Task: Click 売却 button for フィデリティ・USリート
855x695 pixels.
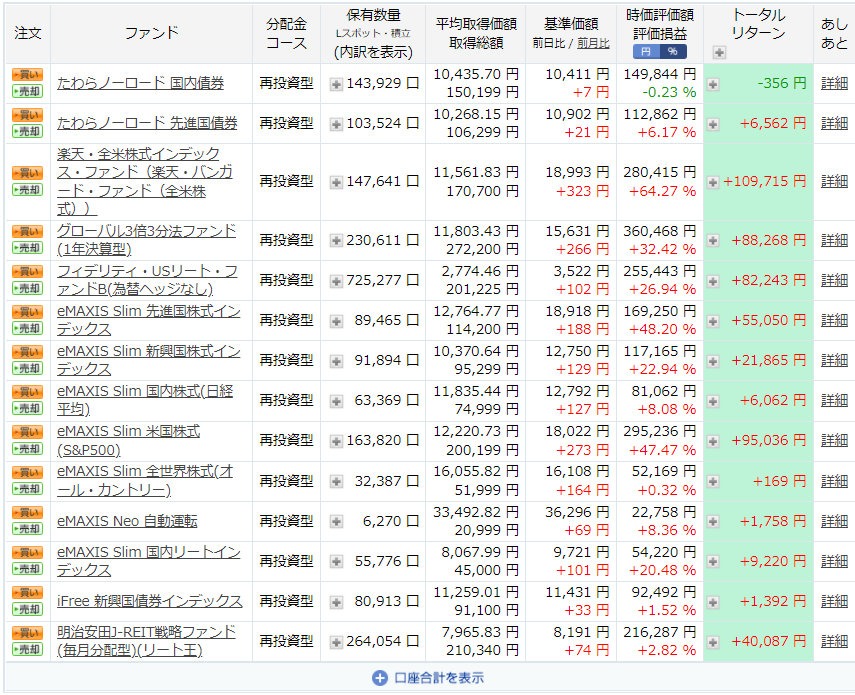Action: (x=27, y=288)
